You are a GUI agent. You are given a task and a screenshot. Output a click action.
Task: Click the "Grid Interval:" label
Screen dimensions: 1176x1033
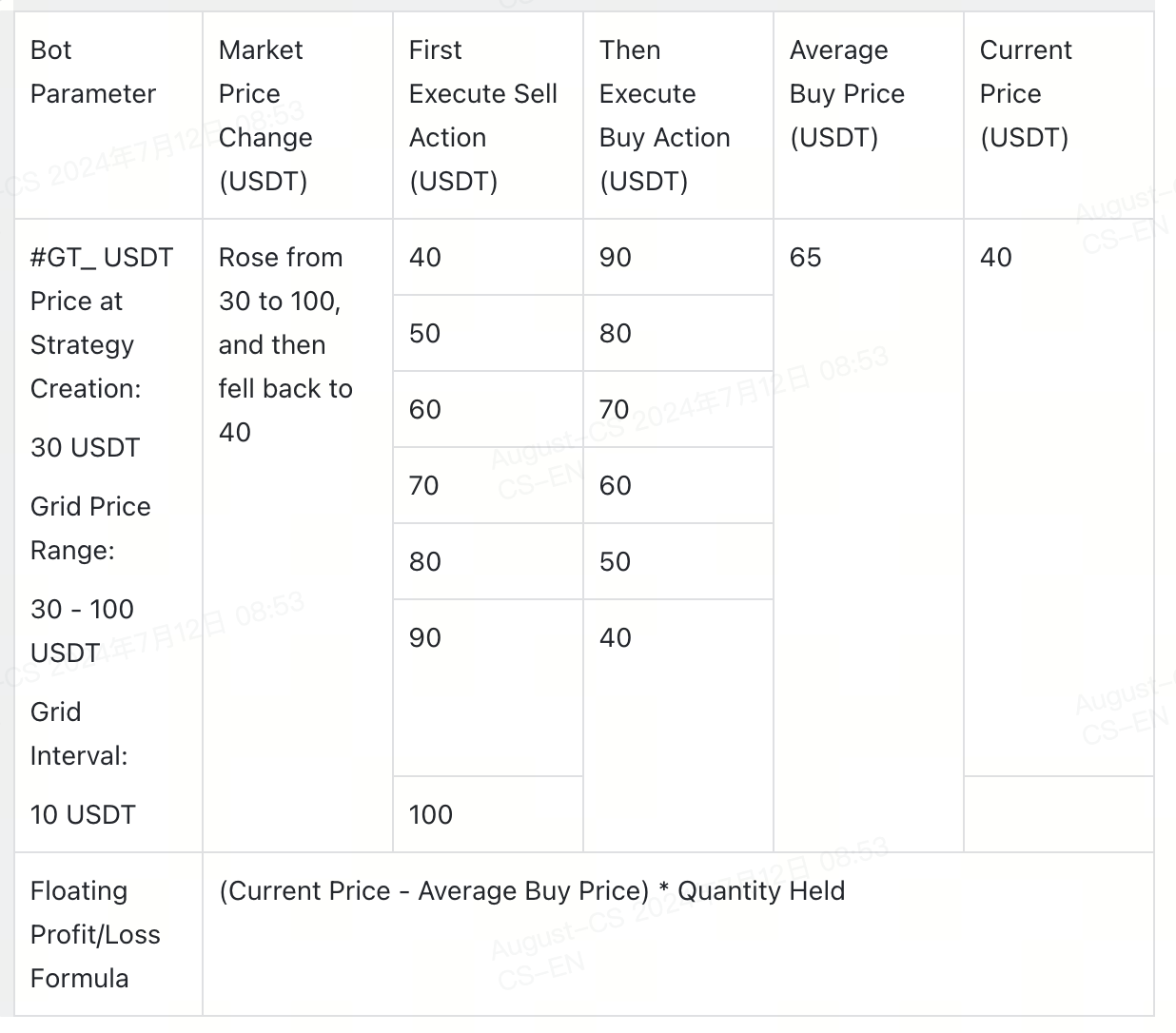[79, 733]
